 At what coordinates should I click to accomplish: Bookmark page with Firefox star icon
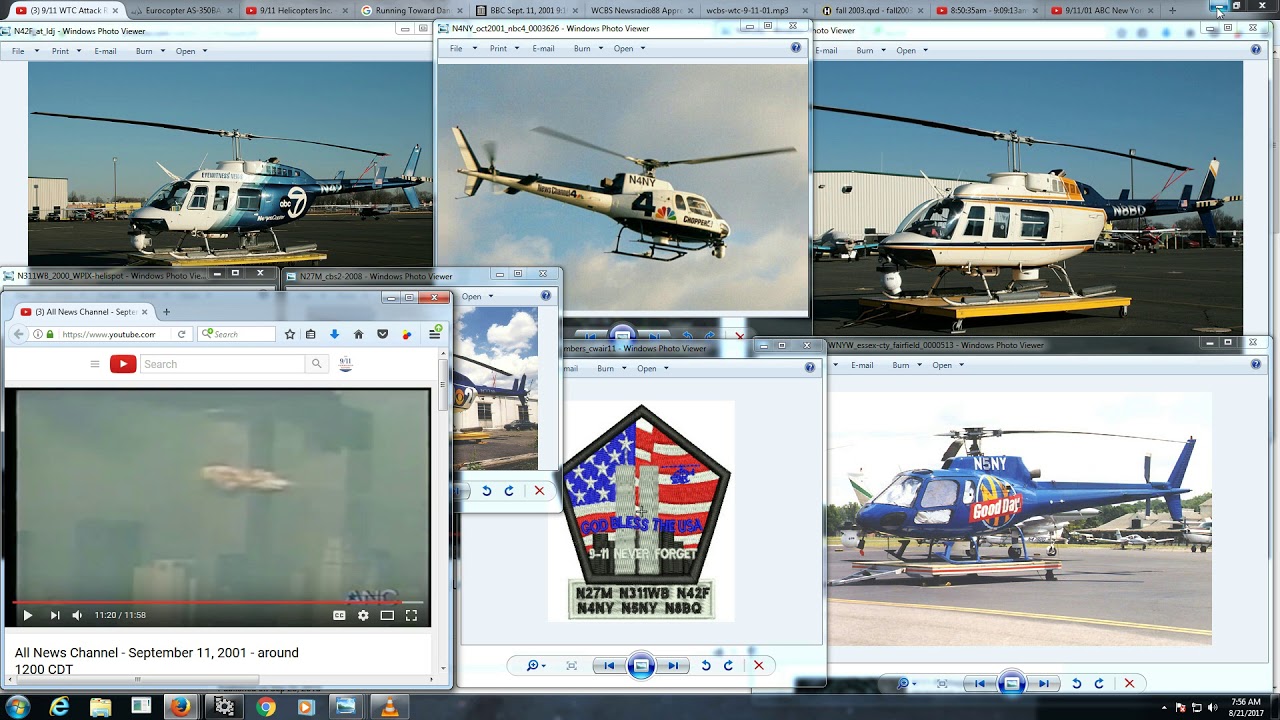pyautogui.click(x=290, y=334)
